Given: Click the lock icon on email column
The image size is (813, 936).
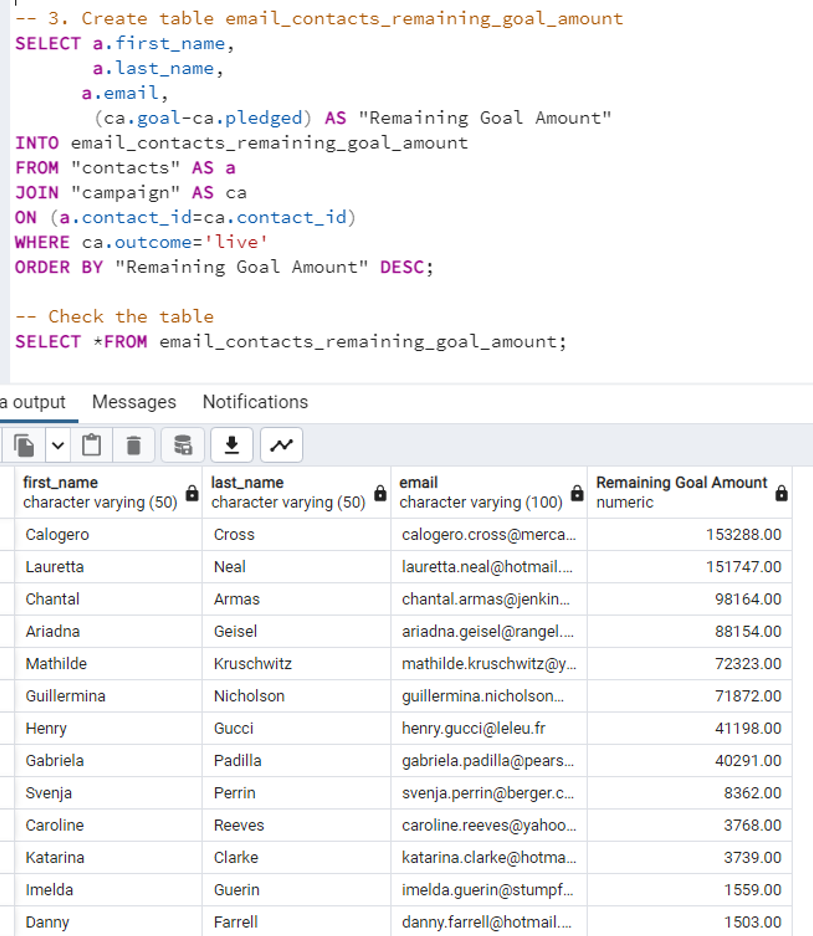Looking at the screenshot, I should [x=577, y=492].
